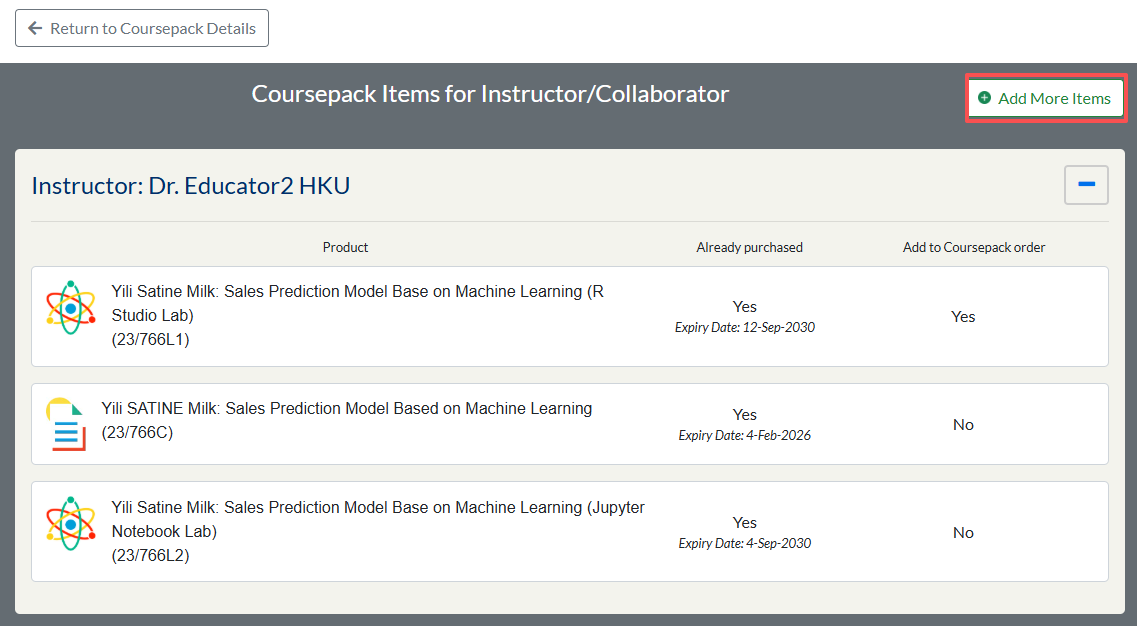Click the Add More Items button

tap(1046, 98)
